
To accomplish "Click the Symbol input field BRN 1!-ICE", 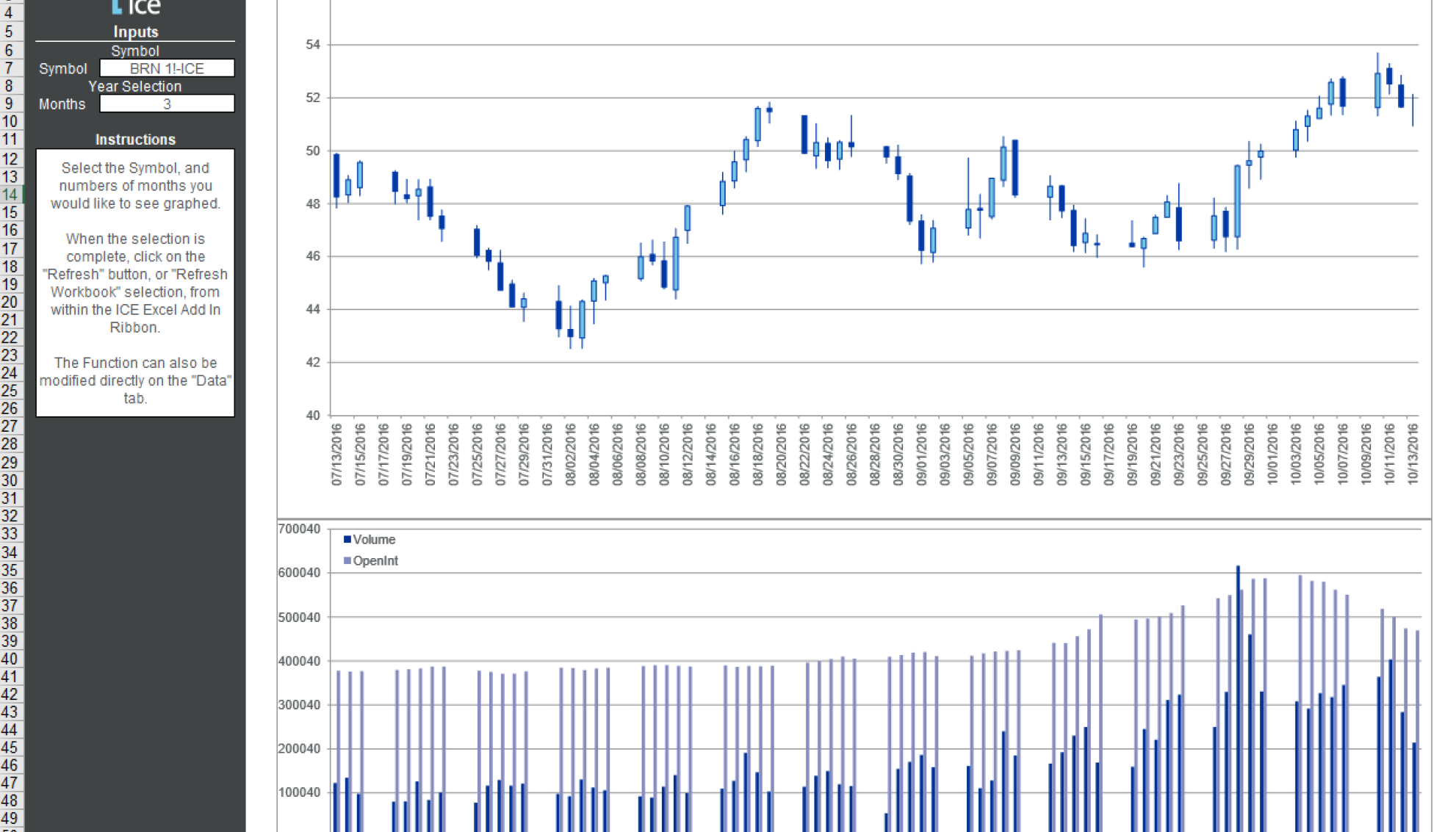I will click(x=167, y=68).
